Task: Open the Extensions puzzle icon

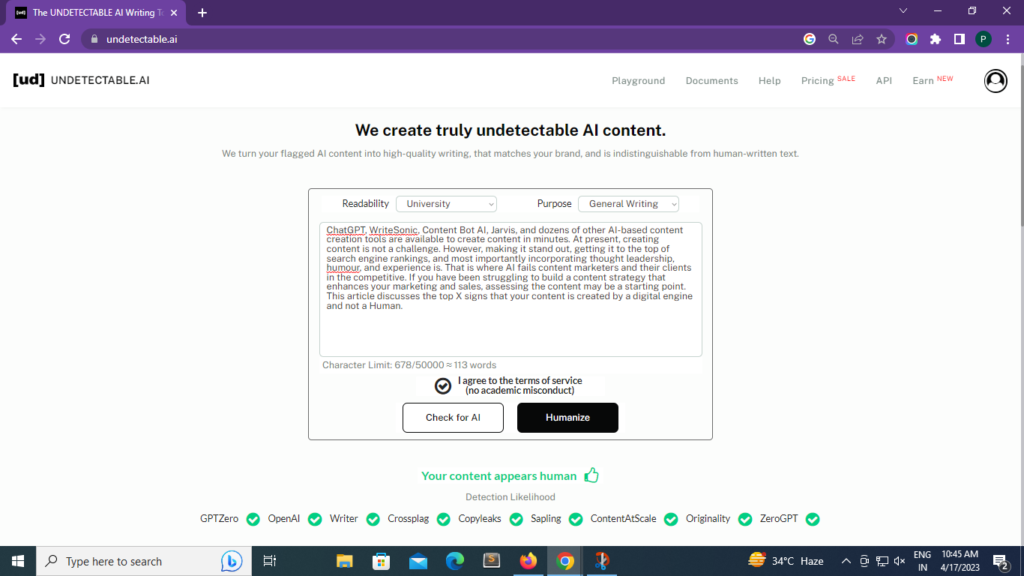Action: coord(935,39)
